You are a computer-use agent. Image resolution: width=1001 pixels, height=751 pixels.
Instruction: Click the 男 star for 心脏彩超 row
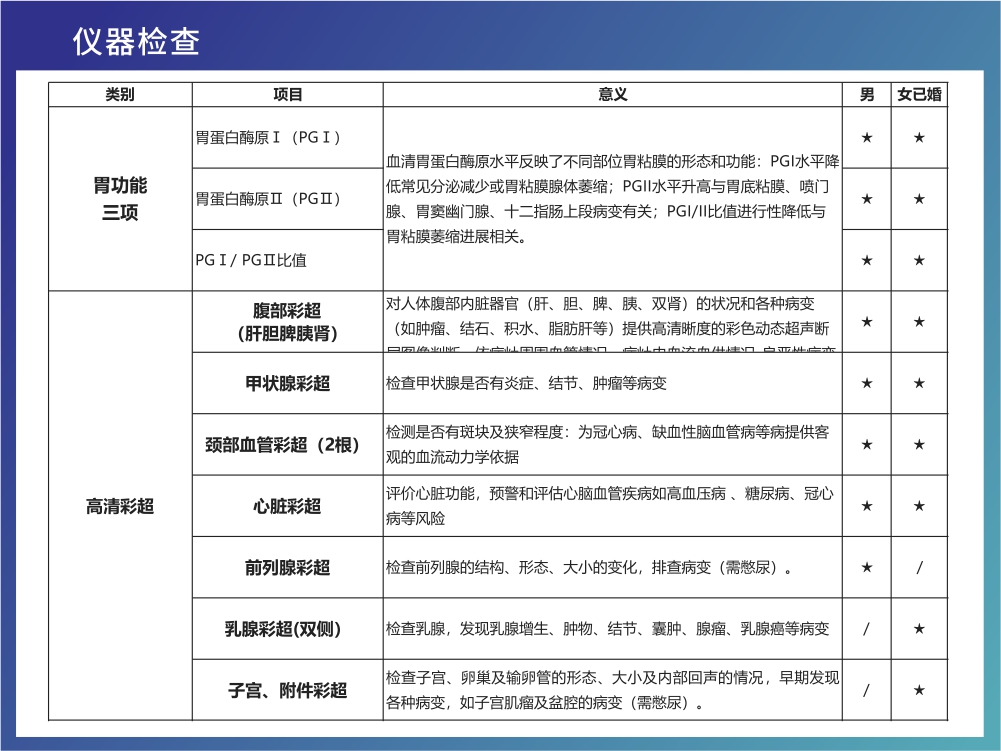pyautogui.click(x=866, y=506)
